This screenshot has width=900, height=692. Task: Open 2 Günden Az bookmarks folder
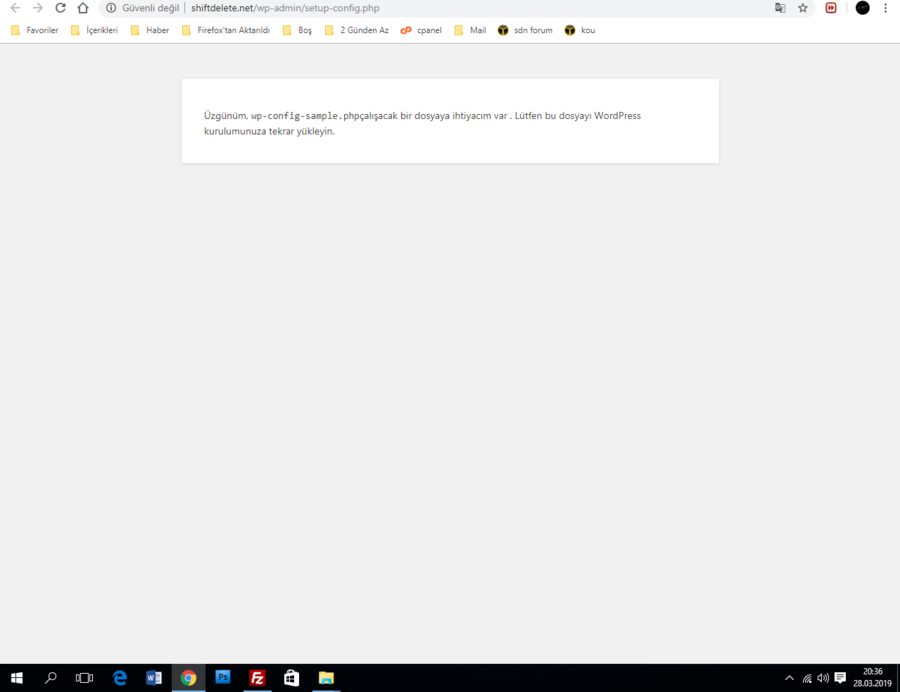pyautogui.click(x=356, y=30)
